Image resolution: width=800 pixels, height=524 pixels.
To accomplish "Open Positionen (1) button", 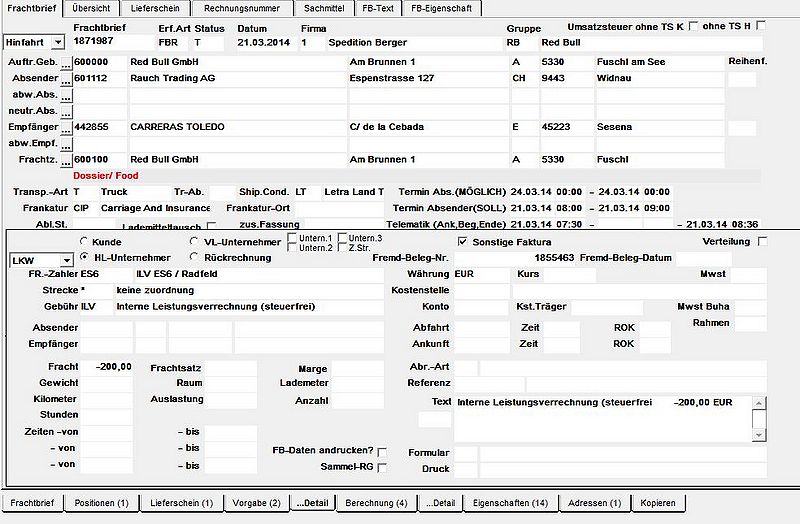I will [102, 503].
